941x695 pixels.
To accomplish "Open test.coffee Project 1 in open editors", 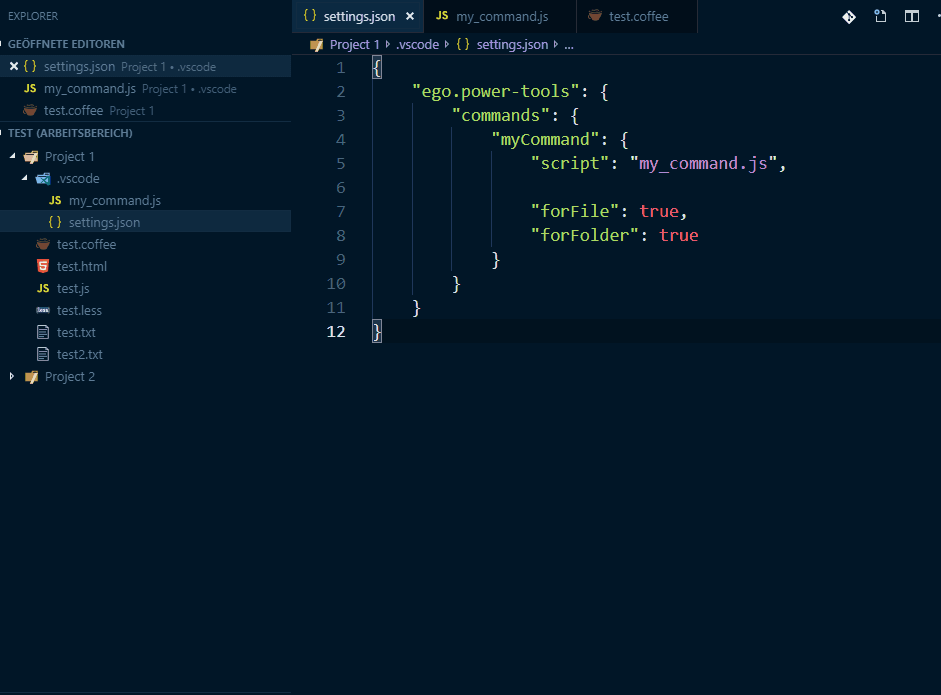I will 145,111.
